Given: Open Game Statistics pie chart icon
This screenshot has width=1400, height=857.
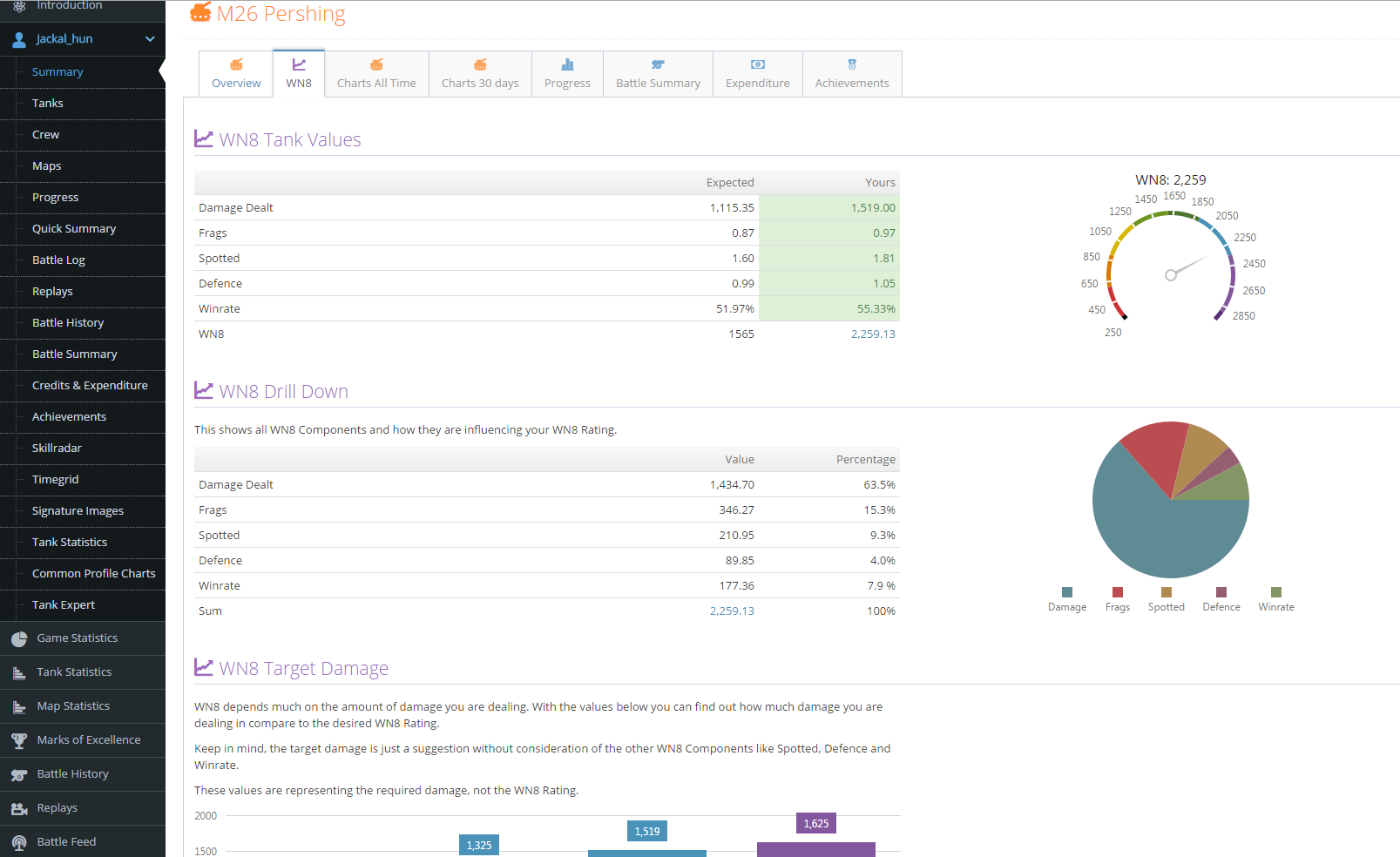Looking at the screenshot, I should [19, 638].
